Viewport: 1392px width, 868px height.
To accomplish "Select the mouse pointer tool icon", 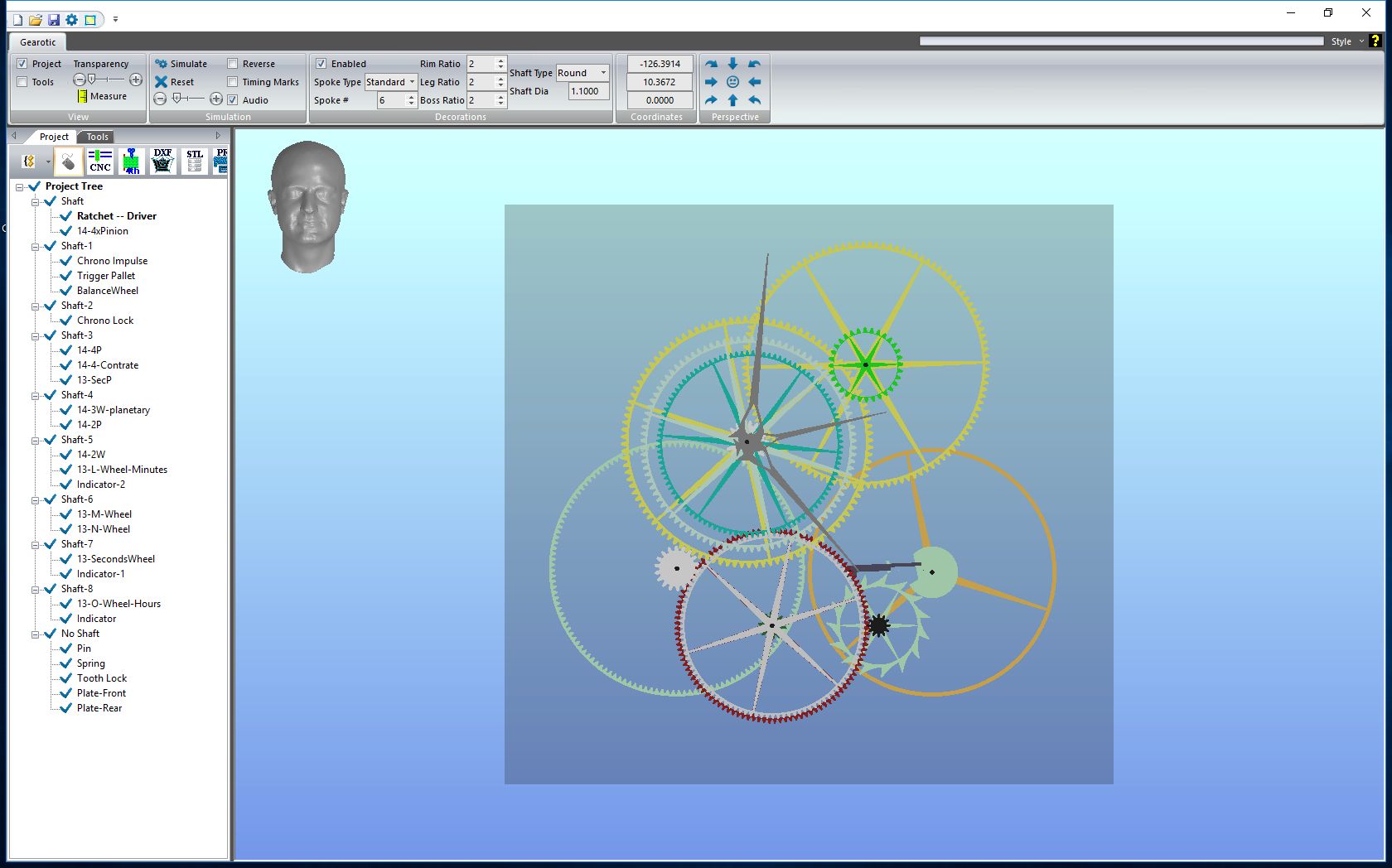I will click(69, 161).
